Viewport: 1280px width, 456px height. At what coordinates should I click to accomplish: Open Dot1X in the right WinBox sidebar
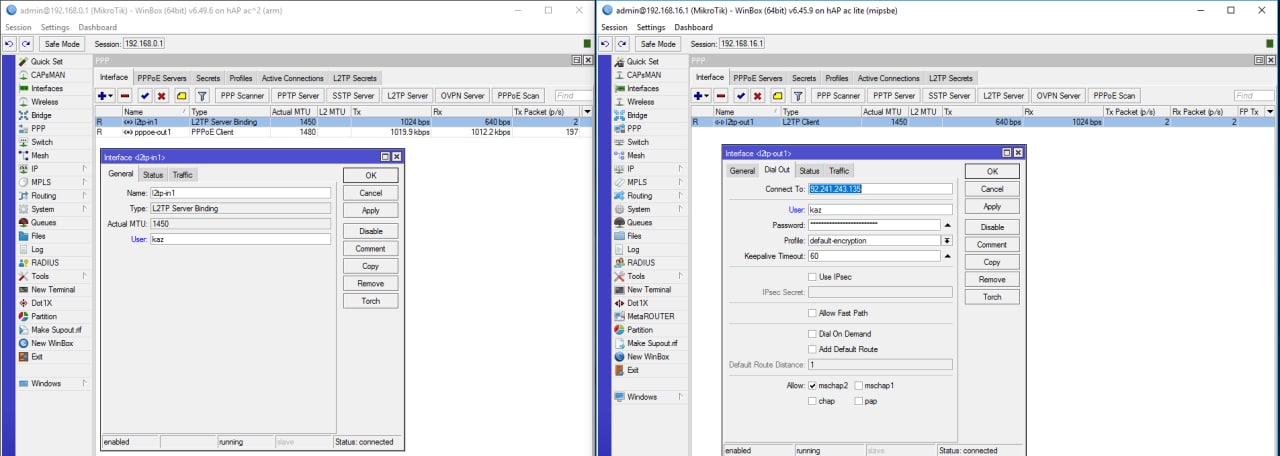tap(640, 303)
